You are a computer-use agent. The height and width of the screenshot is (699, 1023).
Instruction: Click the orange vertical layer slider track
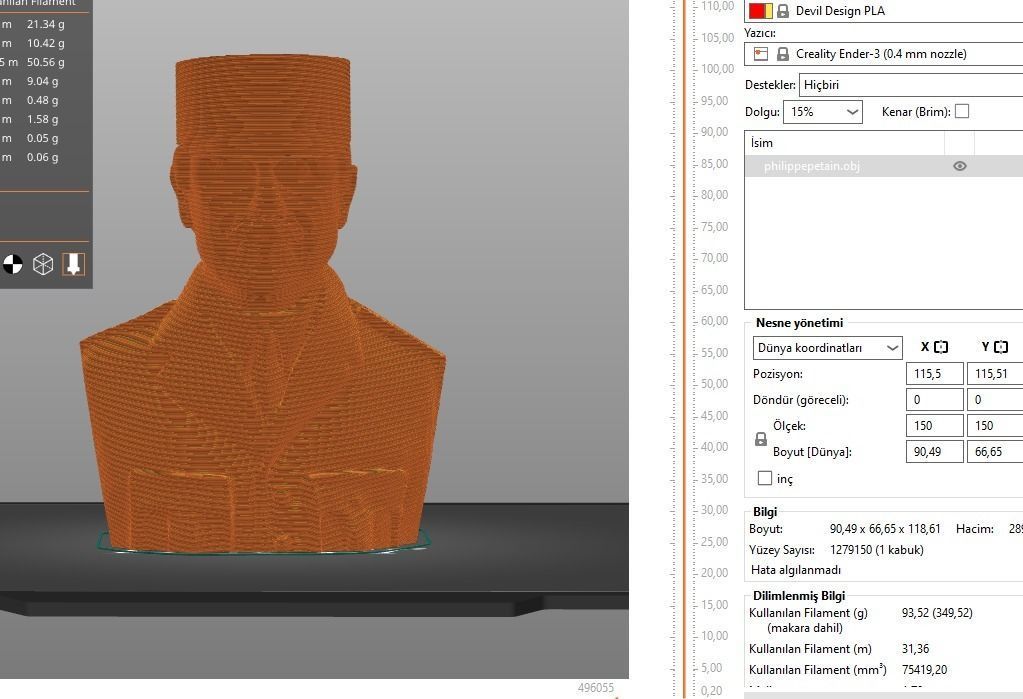pos(684,349)
